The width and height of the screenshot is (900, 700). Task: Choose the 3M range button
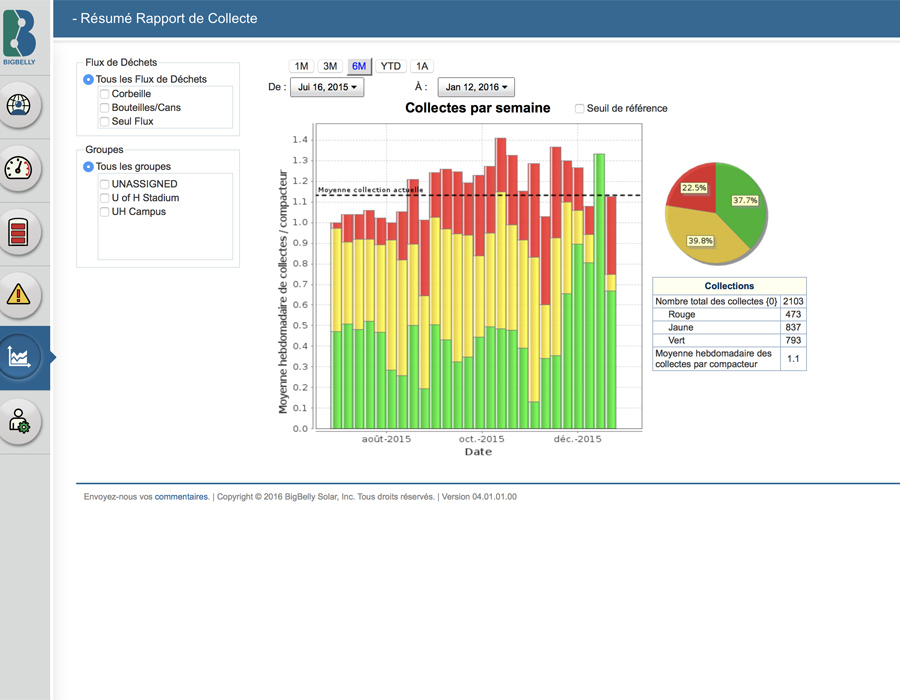330,66
